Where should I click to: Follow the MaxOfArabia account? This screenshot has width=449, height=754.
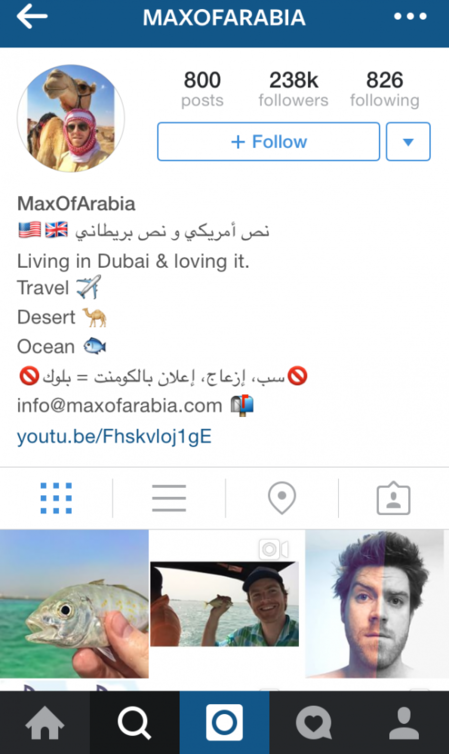pos(269,141)
